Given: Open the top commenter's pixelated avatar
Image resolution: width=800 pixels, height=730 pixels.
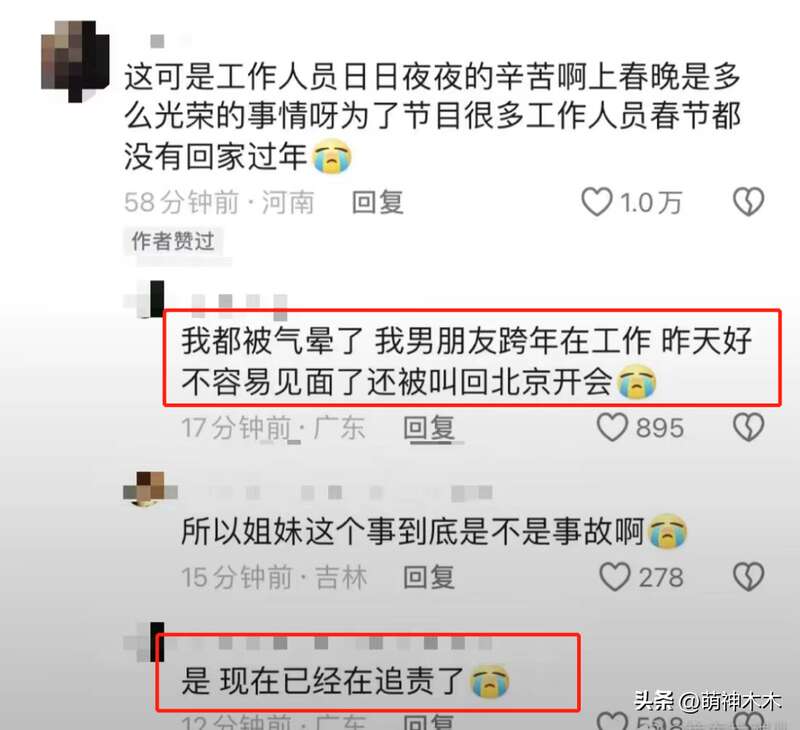Looking at the screenshot, I should (x=75, y=61).
